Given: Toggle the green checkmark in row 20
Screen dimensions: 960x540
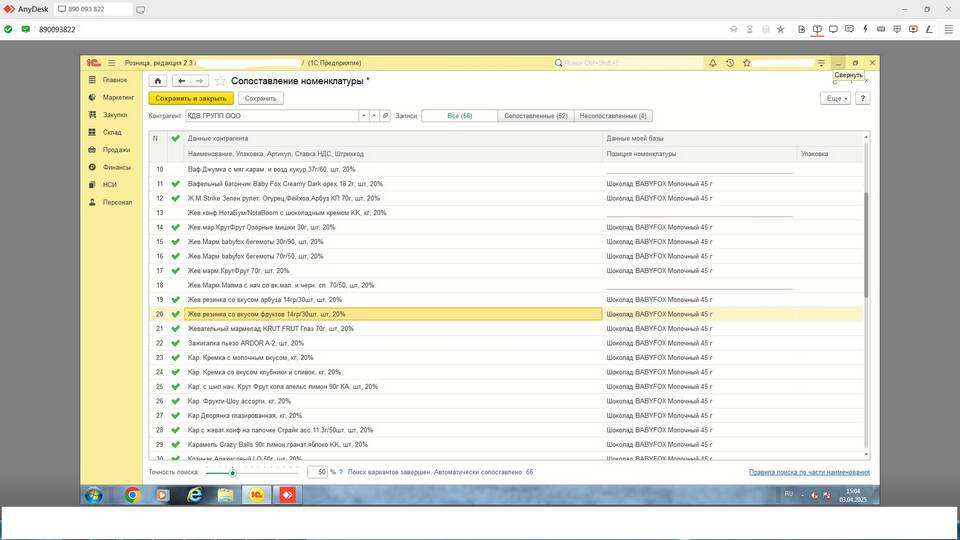Looking at the screenshot, I should [176, 314].
